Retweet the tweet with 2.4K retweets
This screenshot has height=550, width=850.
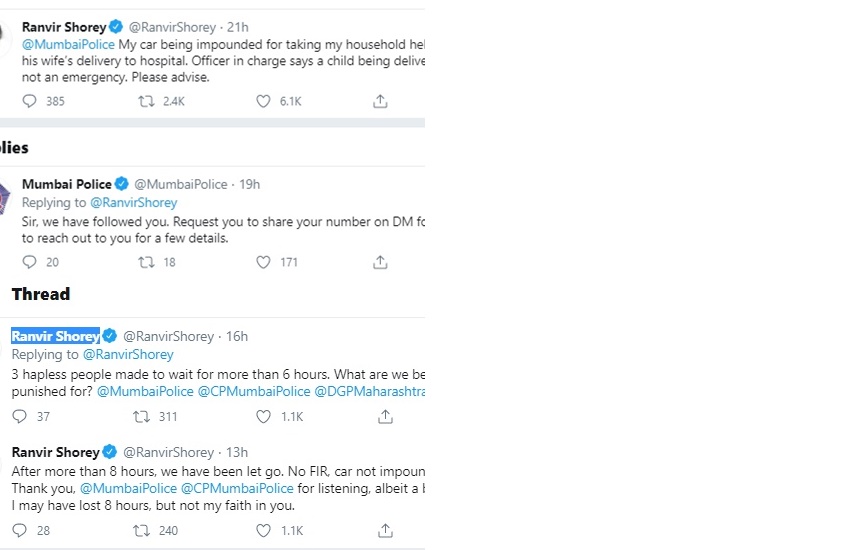146,101
